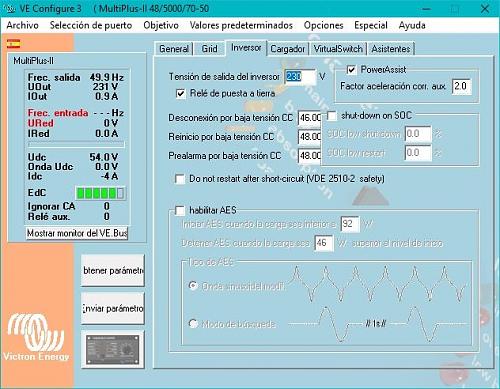
Task: Toggle the PowerAssist checkbox
Action: pos(351,70)
